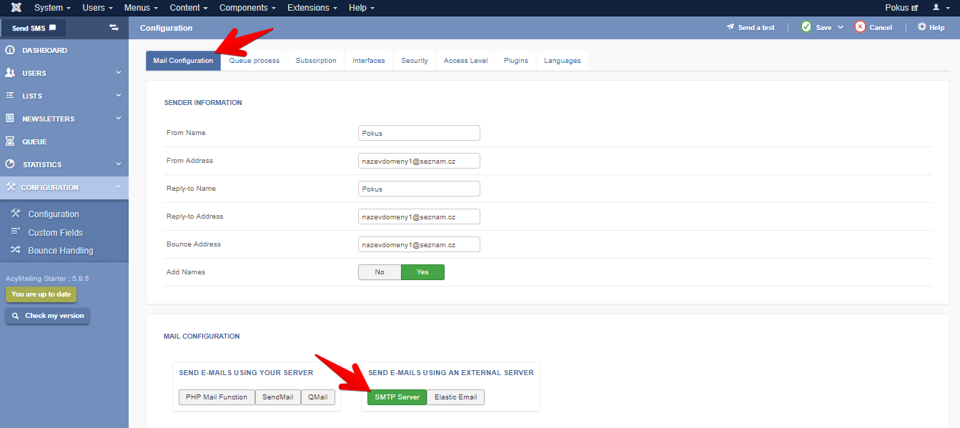Select Elastic Email option
Viewport: 960px width, 428px height.
456,397
